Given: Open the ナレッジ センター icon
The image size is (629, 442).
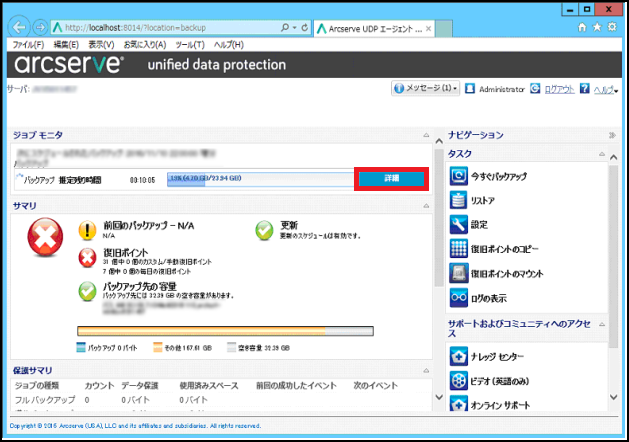Looking at the screenshot, I should coord(459,356).
